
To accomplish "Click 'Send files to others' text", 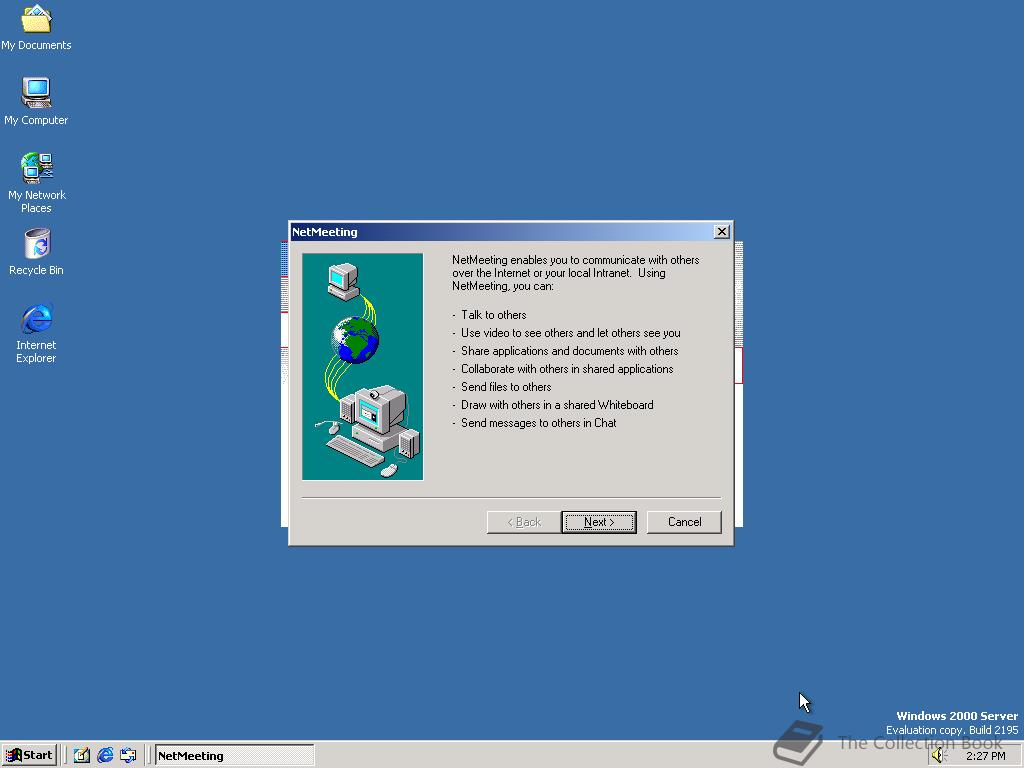I will coord(506,387).
